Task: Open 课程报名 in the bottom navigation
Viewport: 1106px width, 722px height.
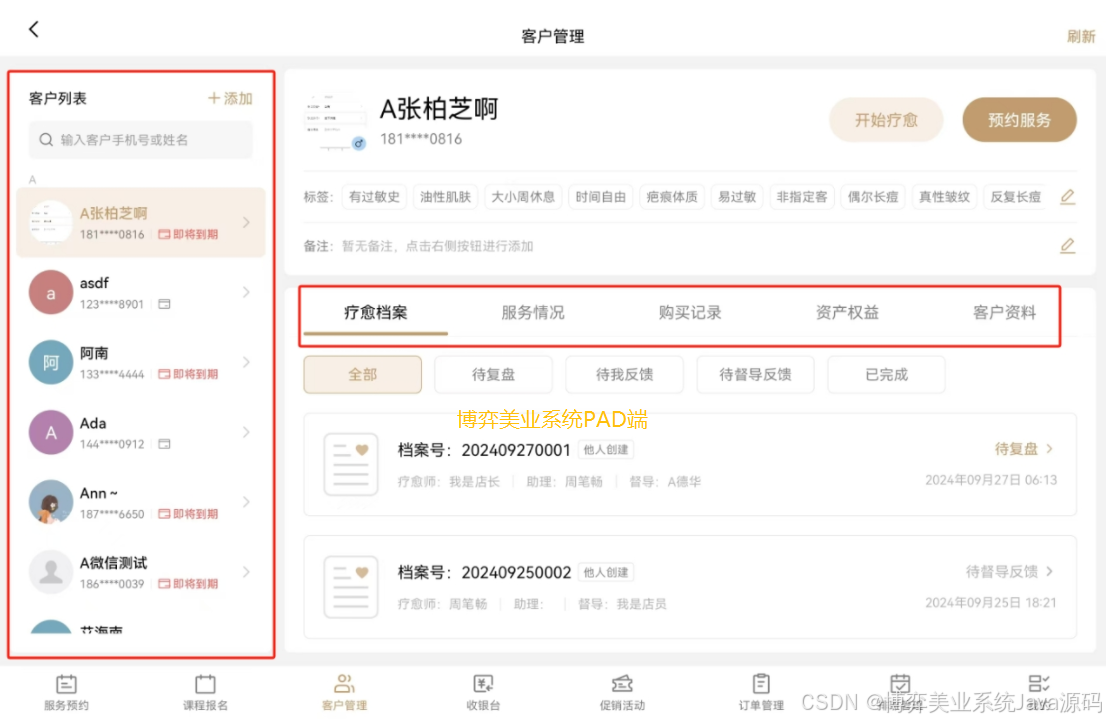Action: coord(205,692)
